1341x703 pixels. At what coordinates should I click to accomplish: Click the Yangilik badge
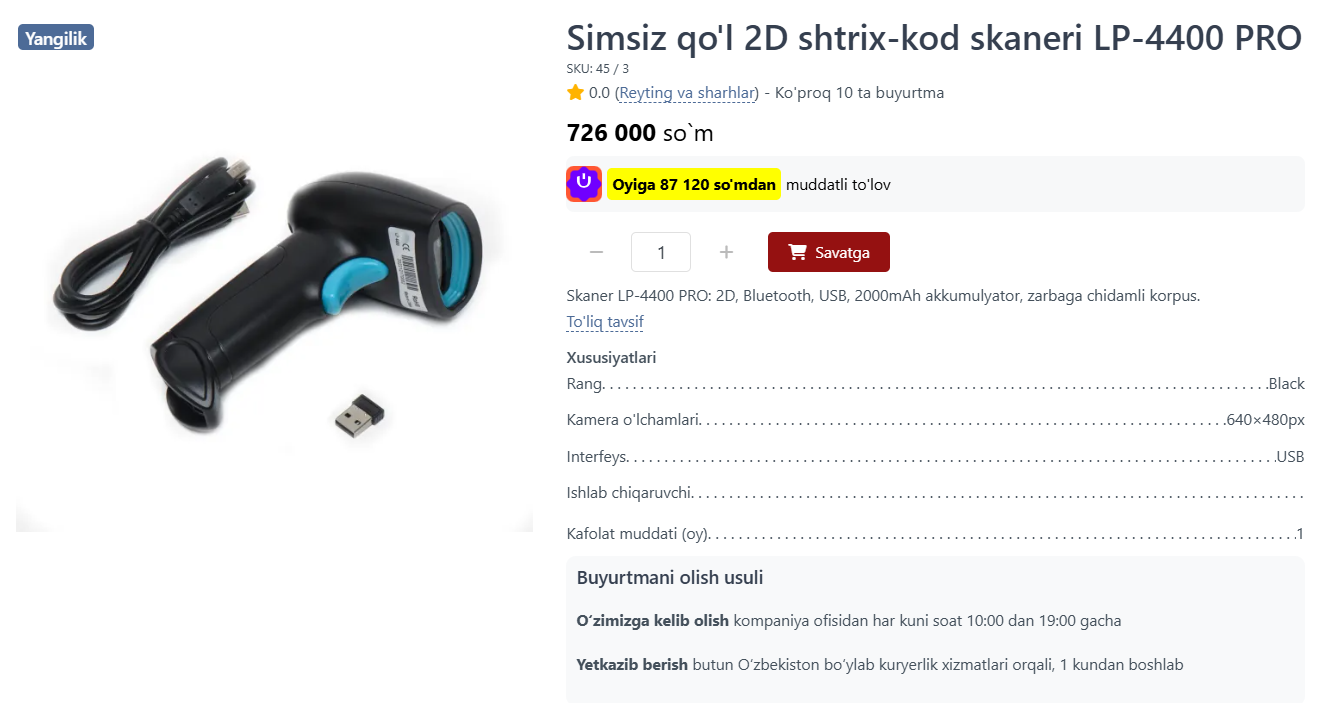tap(56, 38)
